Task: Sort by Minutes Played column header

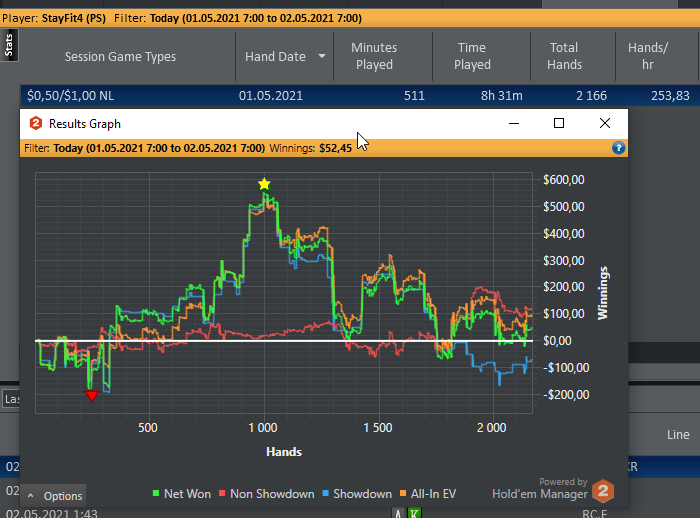Action: point(374,56)
